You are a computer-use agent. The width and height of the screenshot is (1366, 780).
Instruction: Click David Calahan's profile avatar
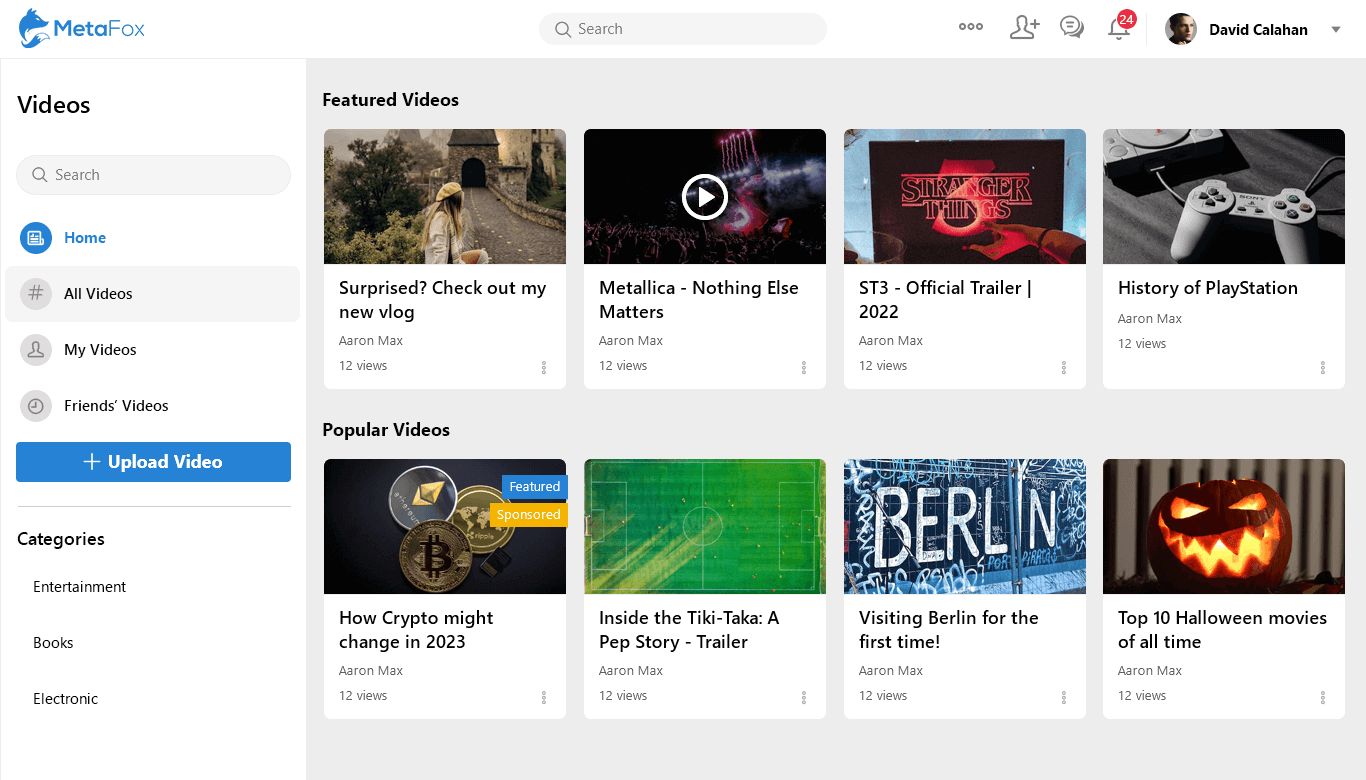click(x=1180, y=28)
